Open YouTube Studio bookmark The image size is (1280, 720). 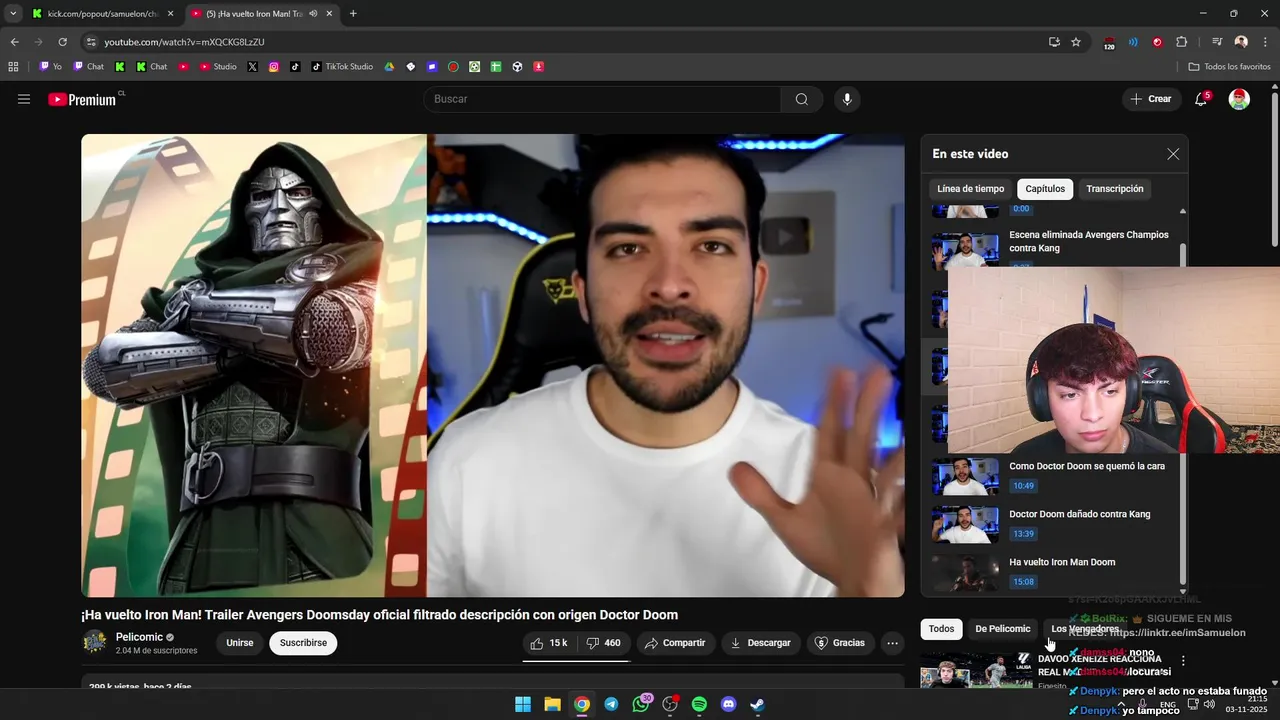tap(218, 67)
